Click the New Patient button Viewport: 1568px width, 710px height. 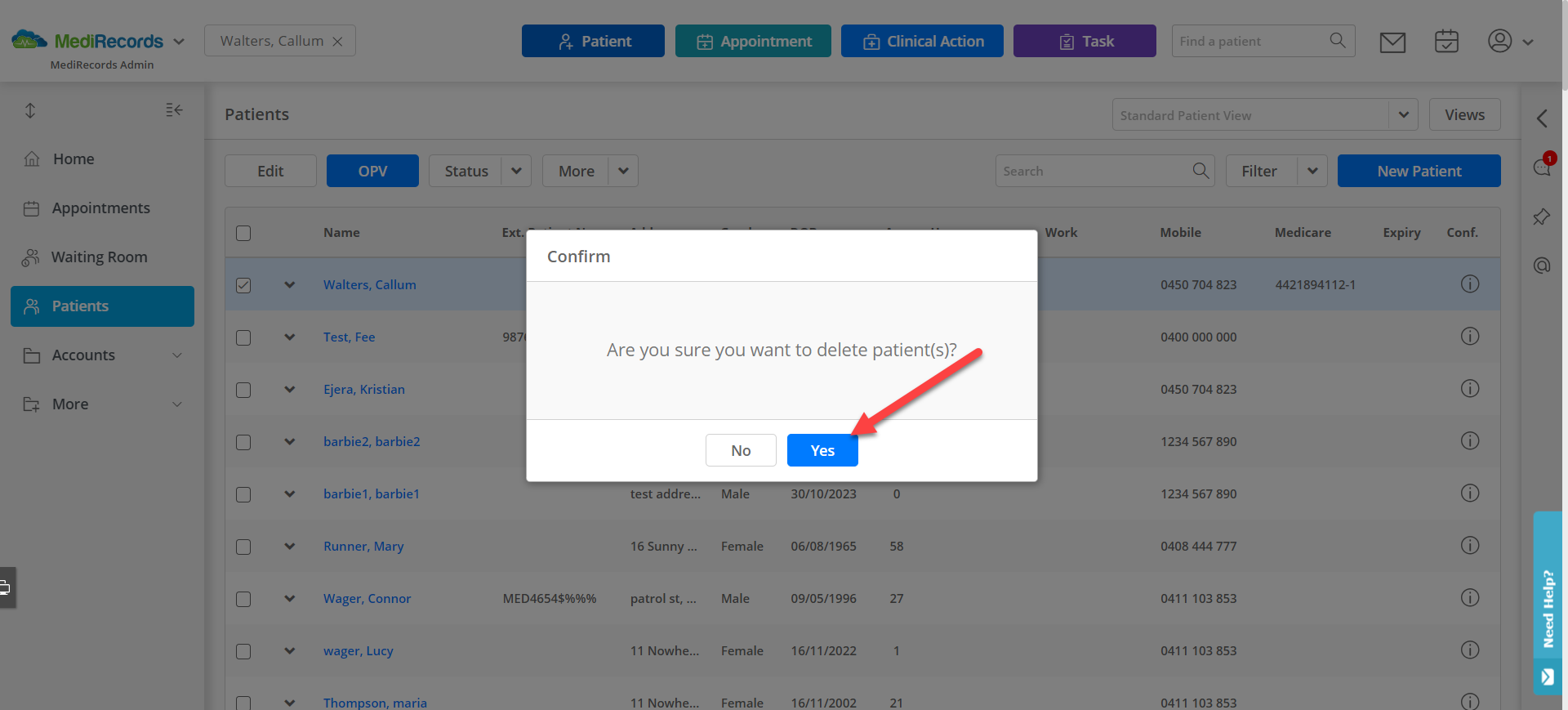click(x=1419, y=171)
